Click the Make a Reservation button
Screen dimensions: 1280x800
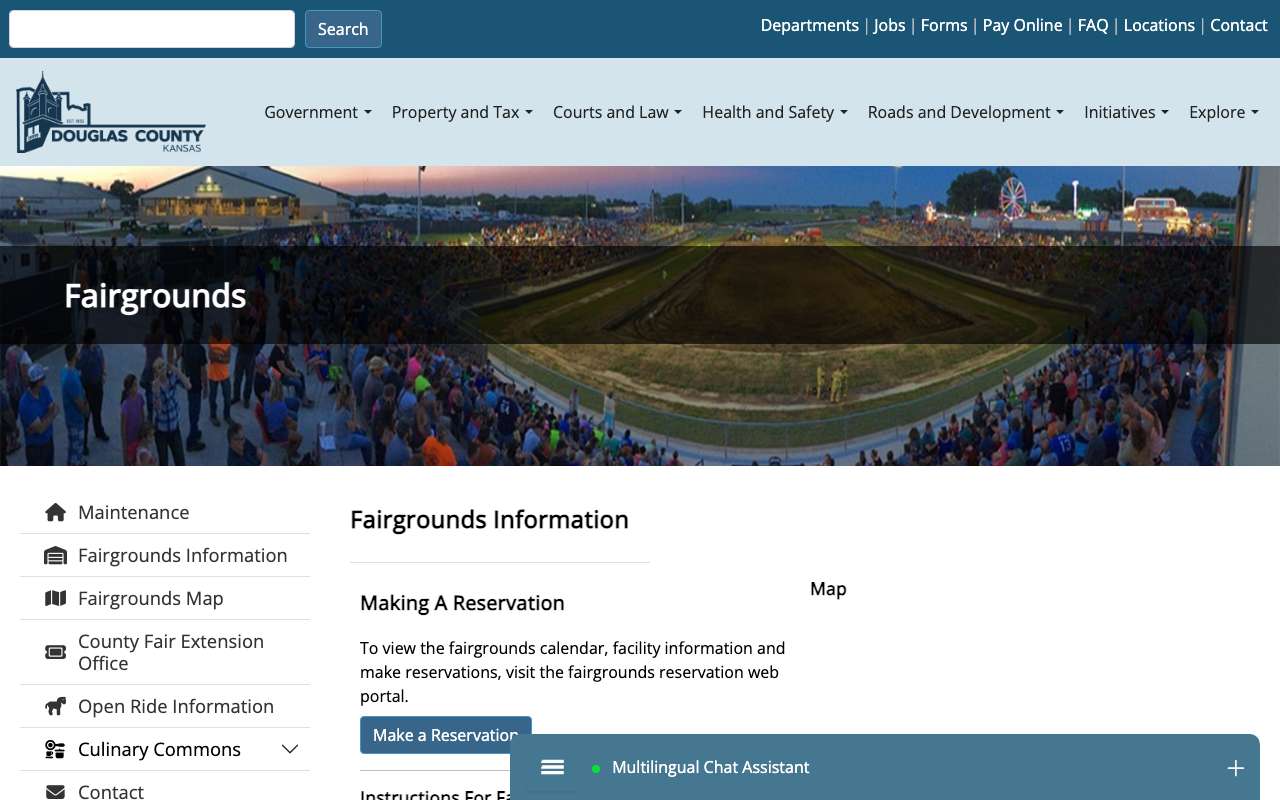click(x=446, y=735)
